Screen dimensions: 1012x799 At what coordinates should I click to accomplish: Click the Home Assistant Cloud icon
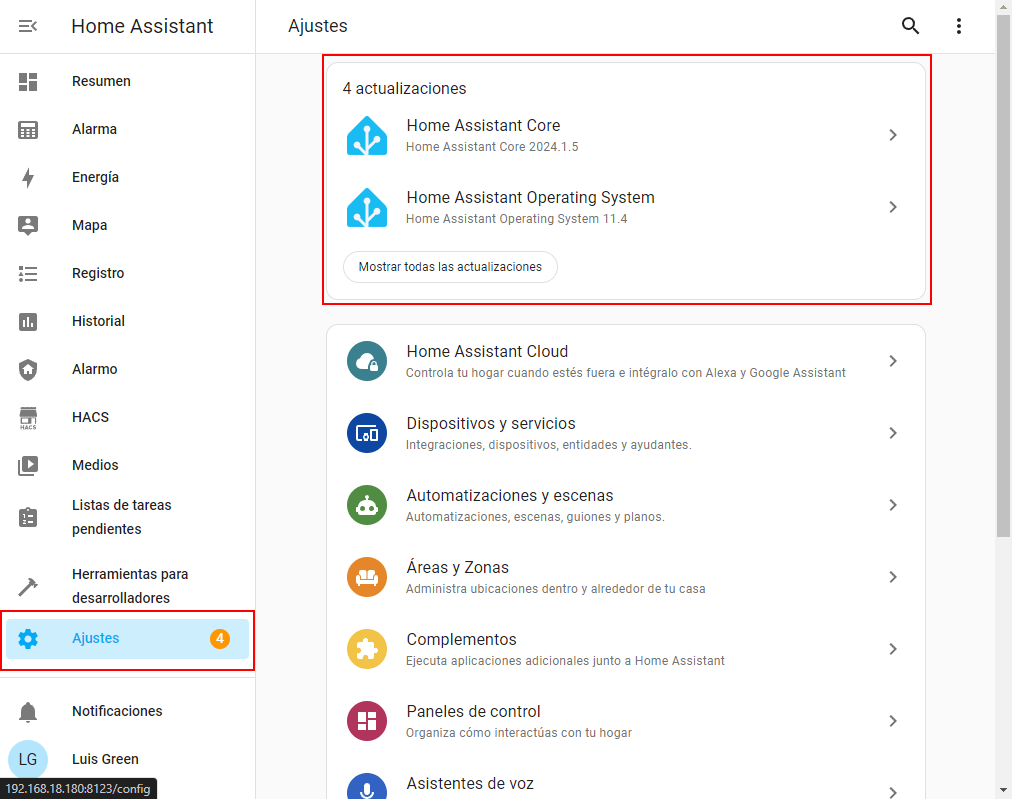(x=367, y=361)
